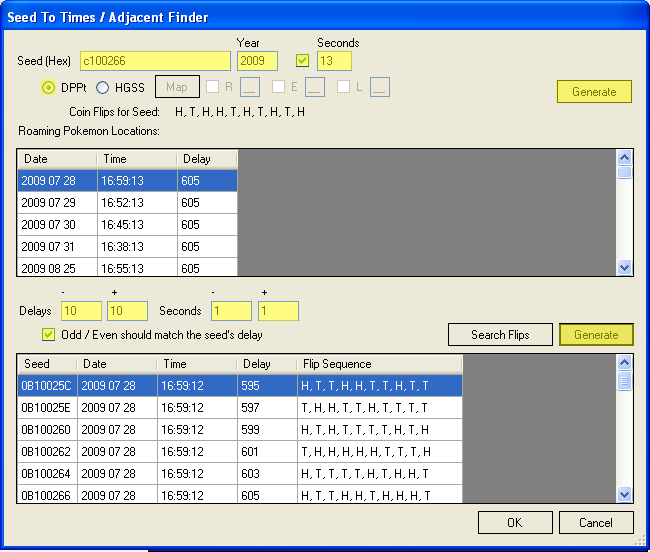Select the 2009 07 30 row
This screenshot has height=552, width=650.
[127, 225]
